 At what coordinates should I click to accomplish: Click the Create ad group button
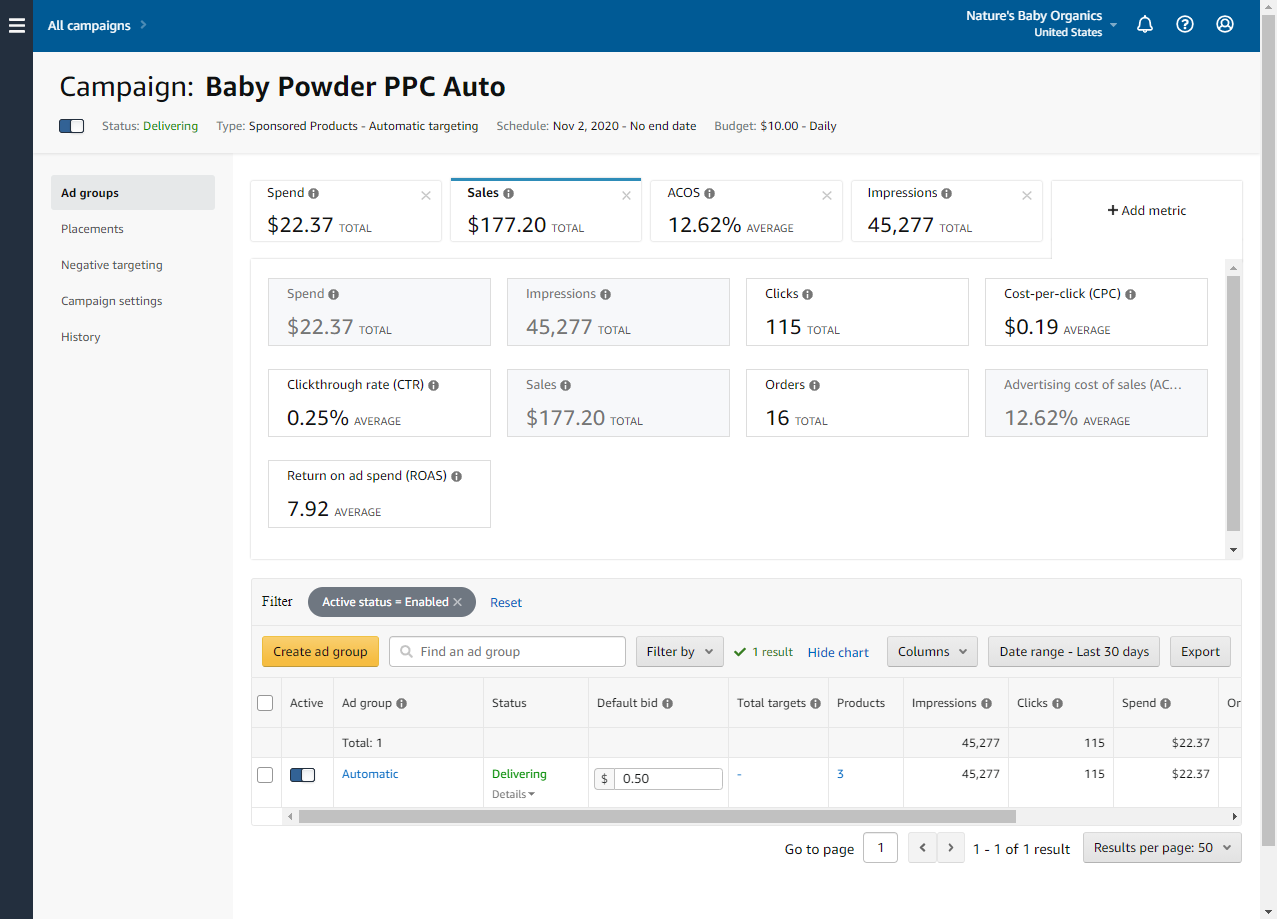pyautogui.click(x=320, y=652)
